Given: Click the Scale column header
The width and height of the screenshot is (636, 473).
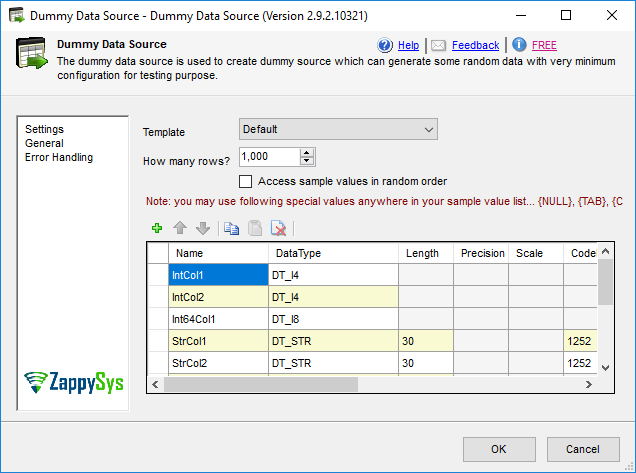Looking at the screenshot, I should (535, 253).
